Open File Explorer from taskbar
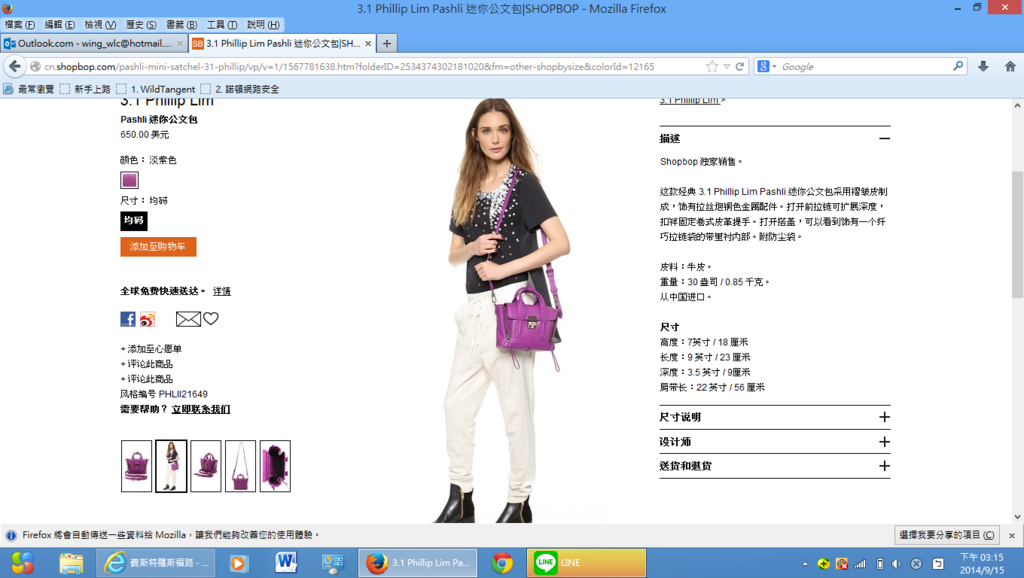Image resolution: width=1024 pixels, height=578 pixels. (x=71, y=562)
